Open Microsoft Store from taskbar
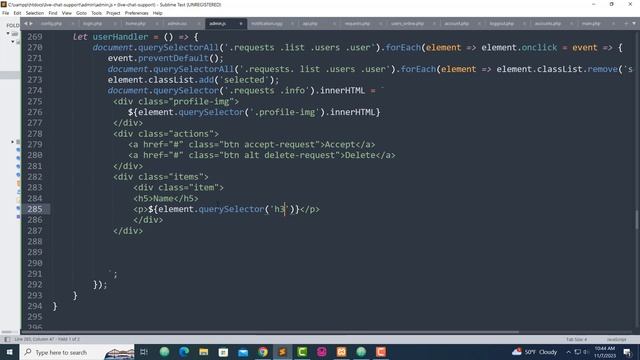The height and width of the screenshot is (360, 640). 223,352
